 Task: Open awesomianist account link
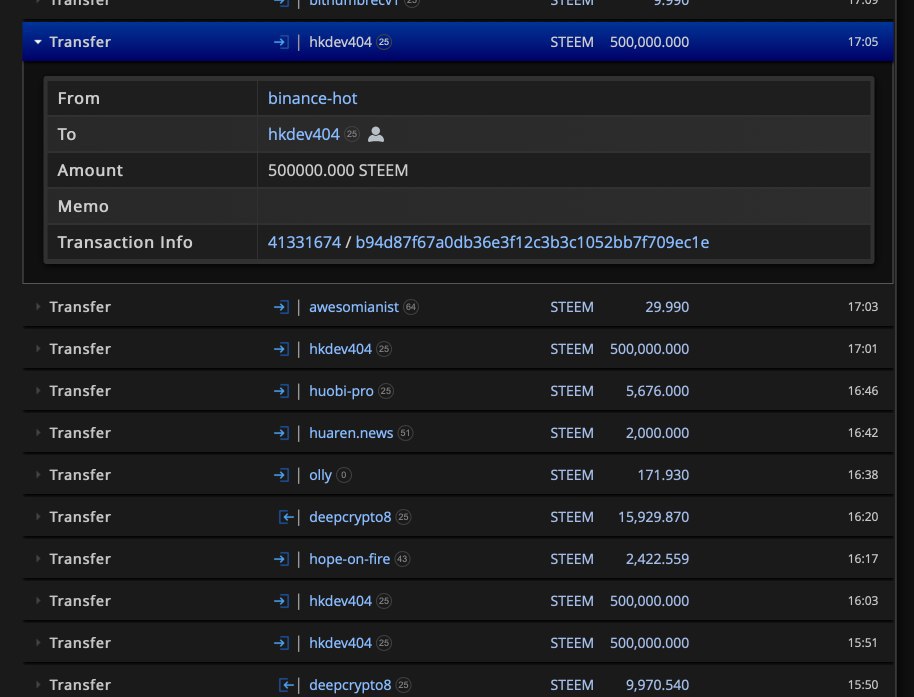click(354, 307)
